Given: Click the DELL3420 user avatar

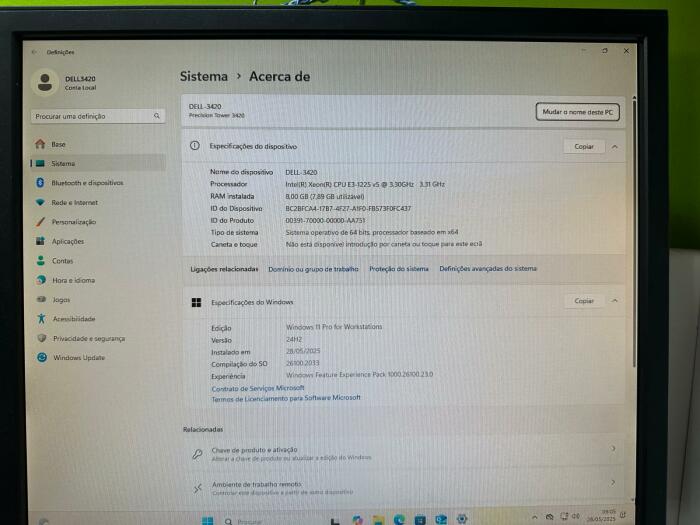Looking at the screenshot, I should pyautogui.click(x=45, y=82).
